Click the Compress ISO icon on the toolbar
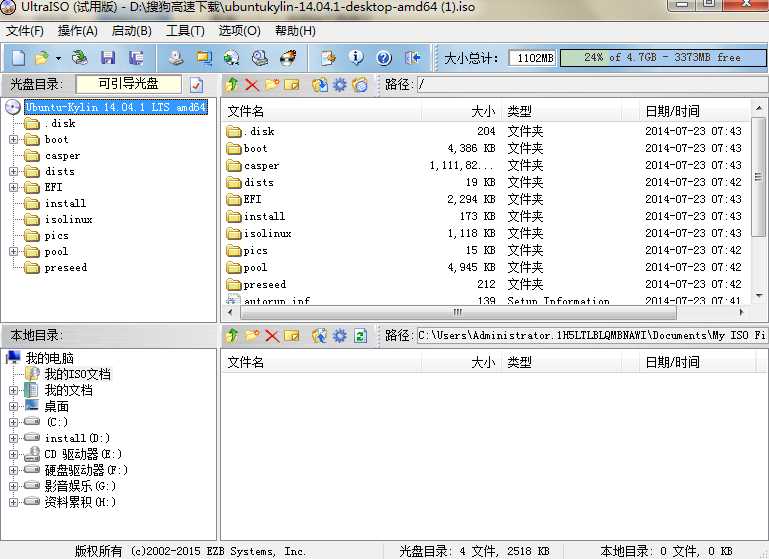The width and height of the screenshot is (769, 559). 204,58
